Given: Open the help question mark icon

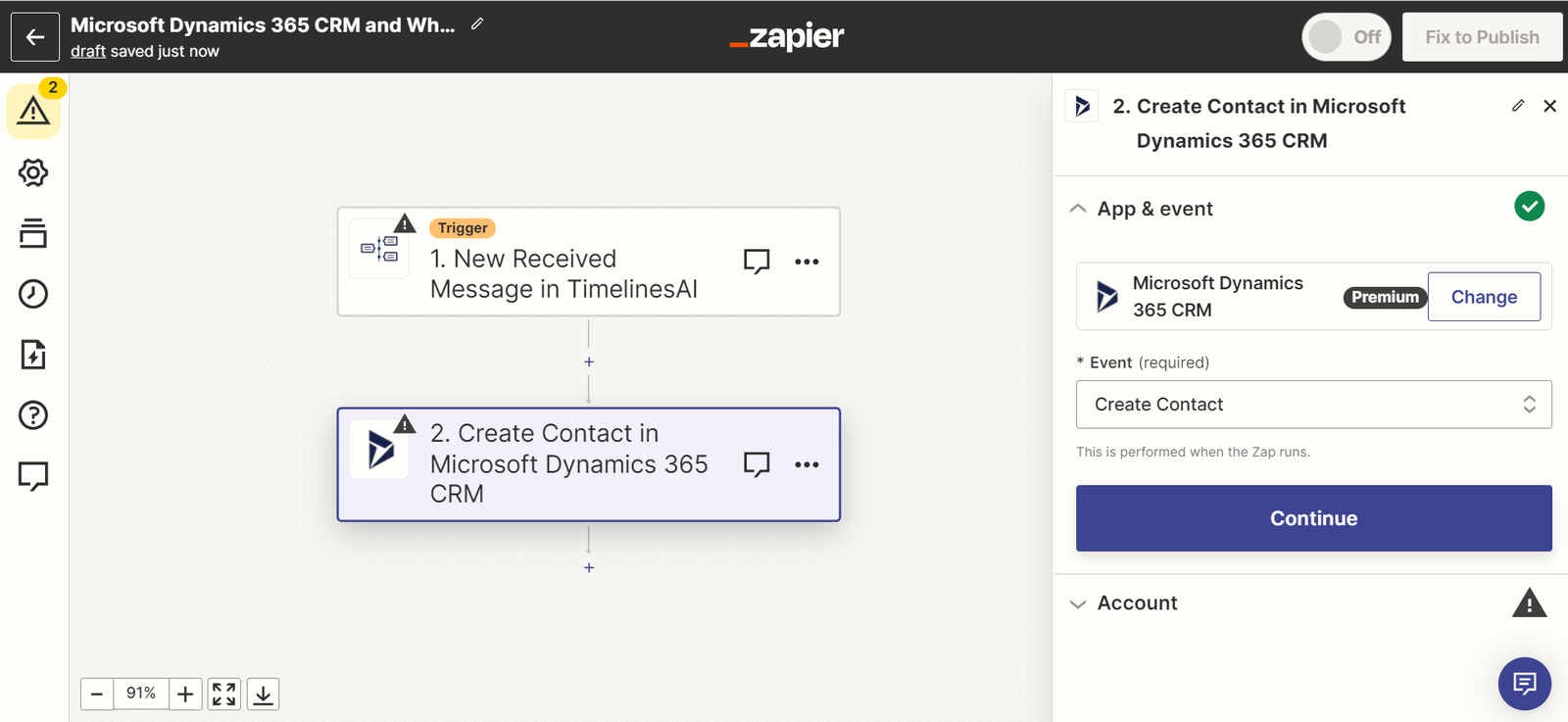Looking at the screenshot, I should pos(33,415).
